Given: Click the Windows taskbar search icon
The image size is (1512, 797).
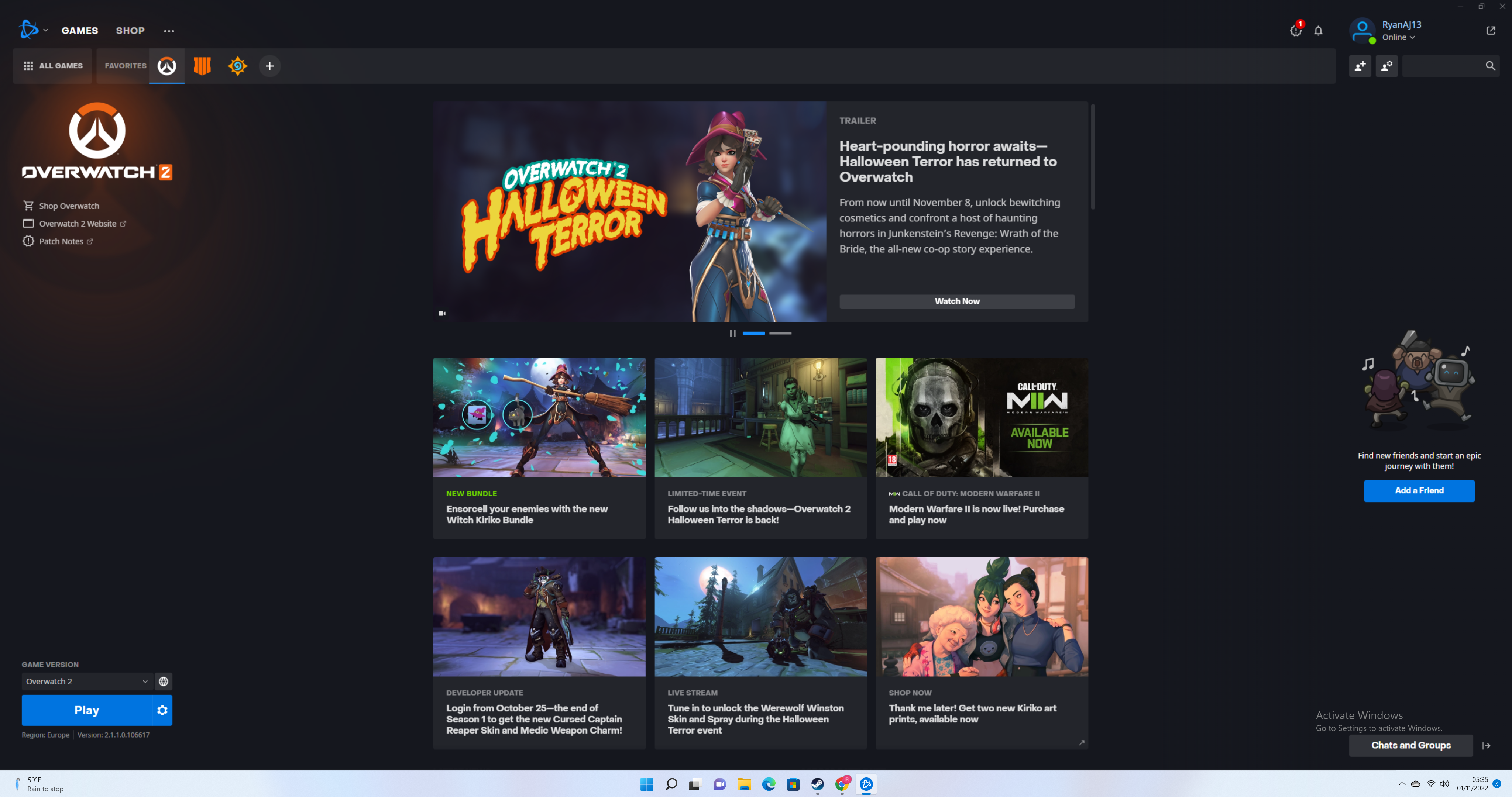Looking at the screenshot, I should pos(671,784).
